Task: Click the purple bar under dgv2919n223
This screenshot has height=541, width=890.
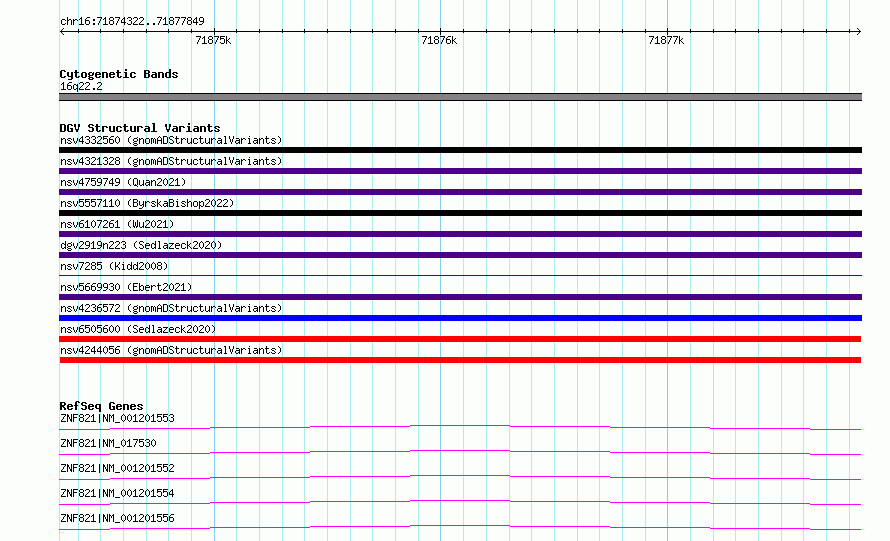Action: click(460, 255)
